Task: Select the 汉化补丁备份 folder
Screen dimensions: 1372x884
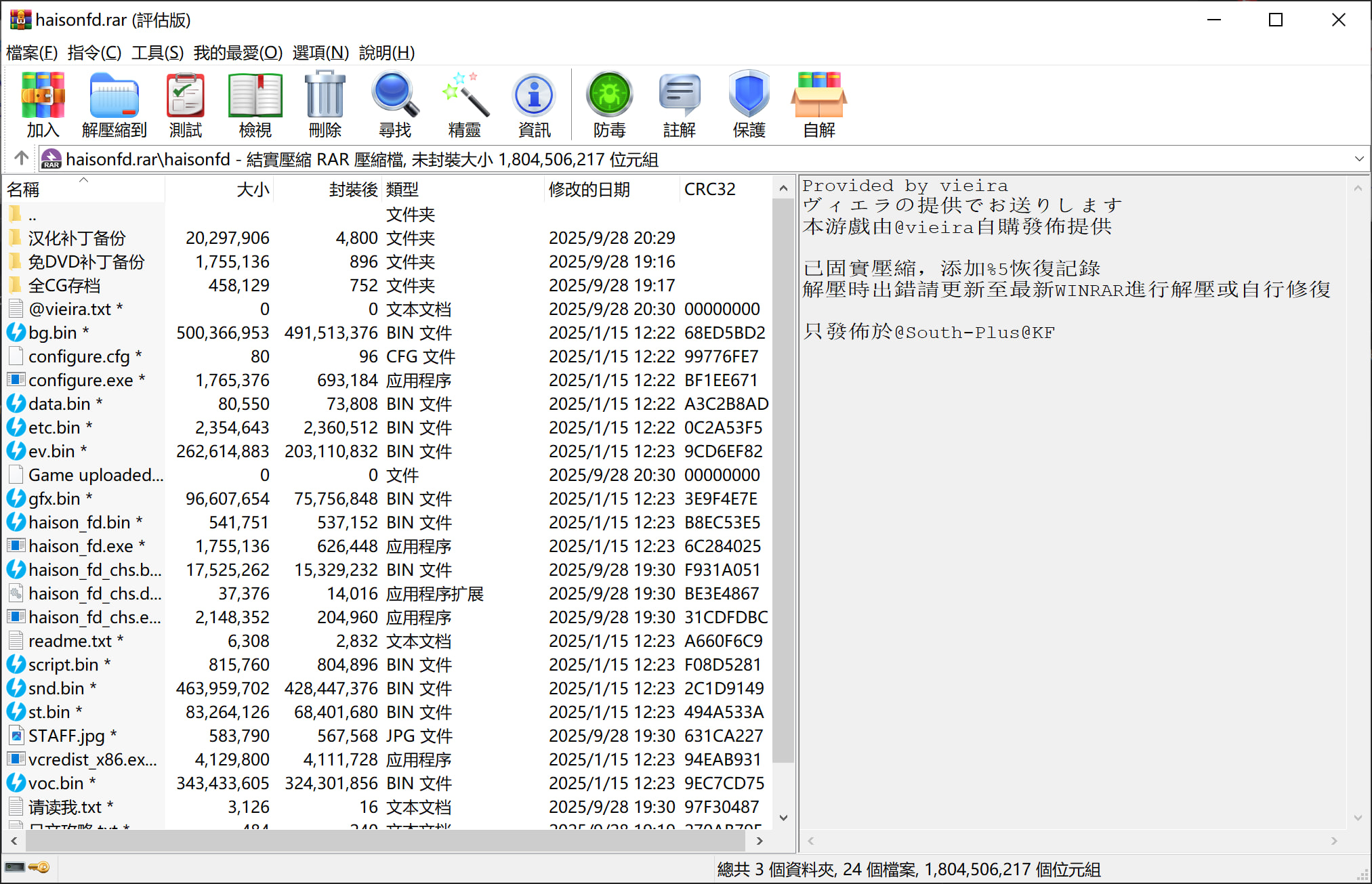Action: (x=77, y=238)
